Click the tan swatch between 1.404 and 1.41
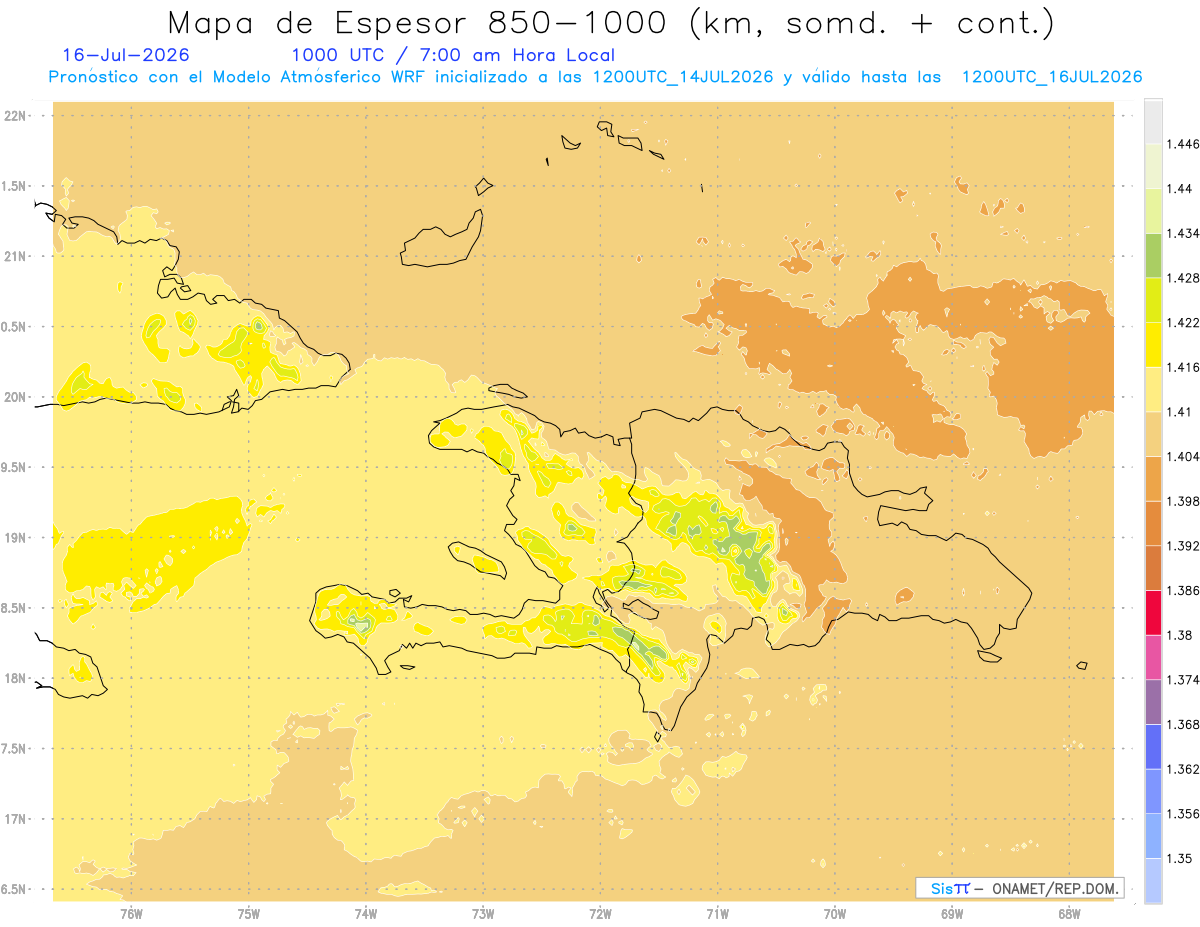 (1153, 434)
